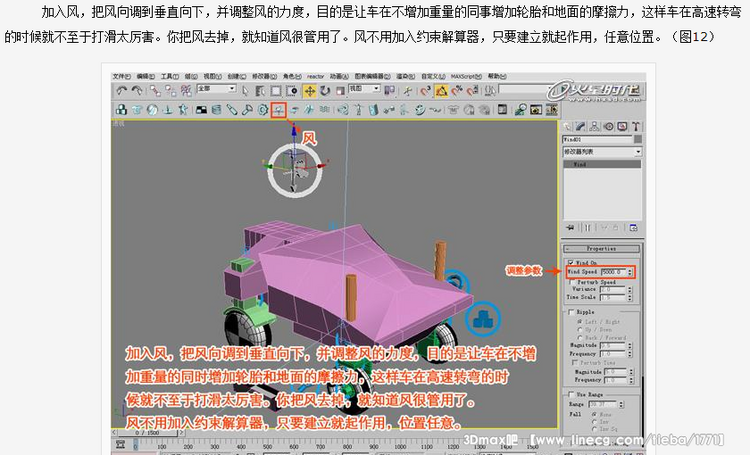This screenshot has width=750, height=455.
Task: Open the MAXScript menu
Action: pyautogui.click(x=466, y=77)
